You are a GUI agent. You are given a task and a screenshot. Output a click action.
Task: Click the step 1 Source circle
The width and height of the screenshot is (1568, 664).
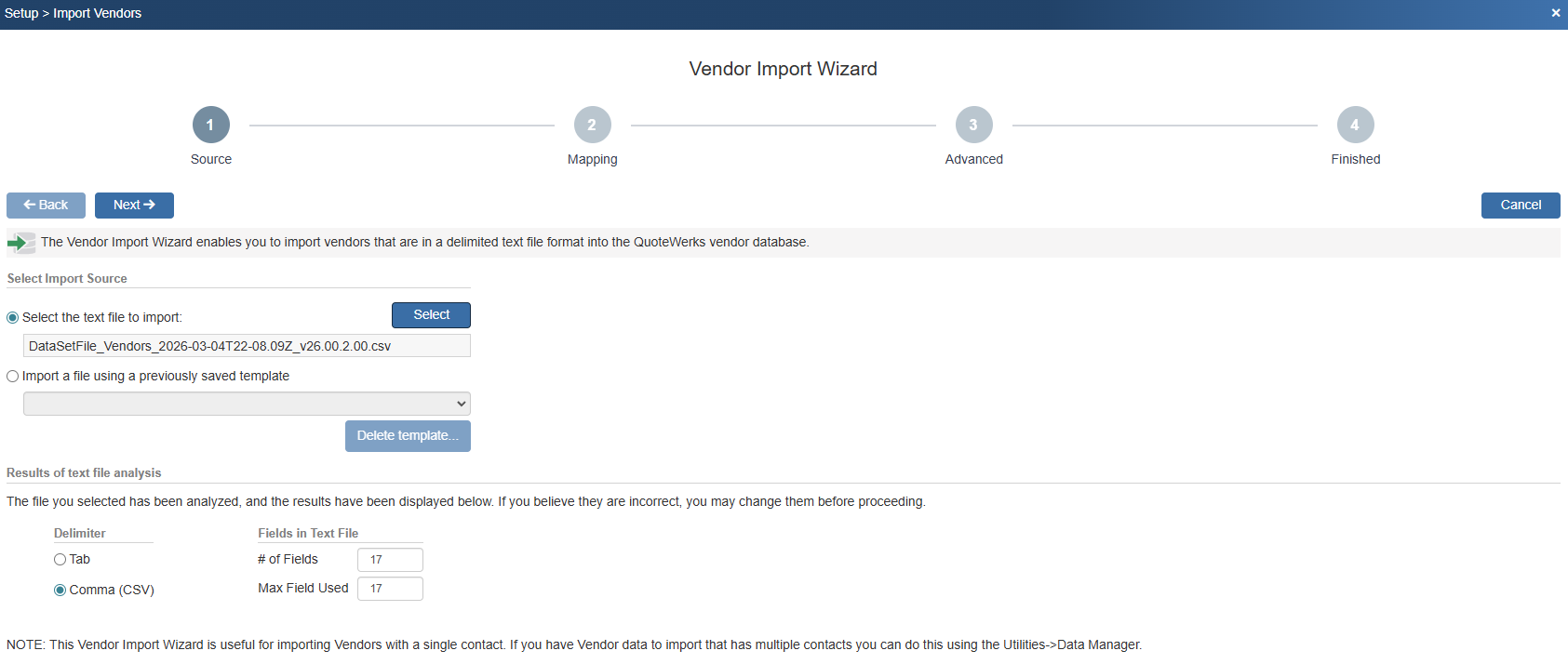pos(210,125)
